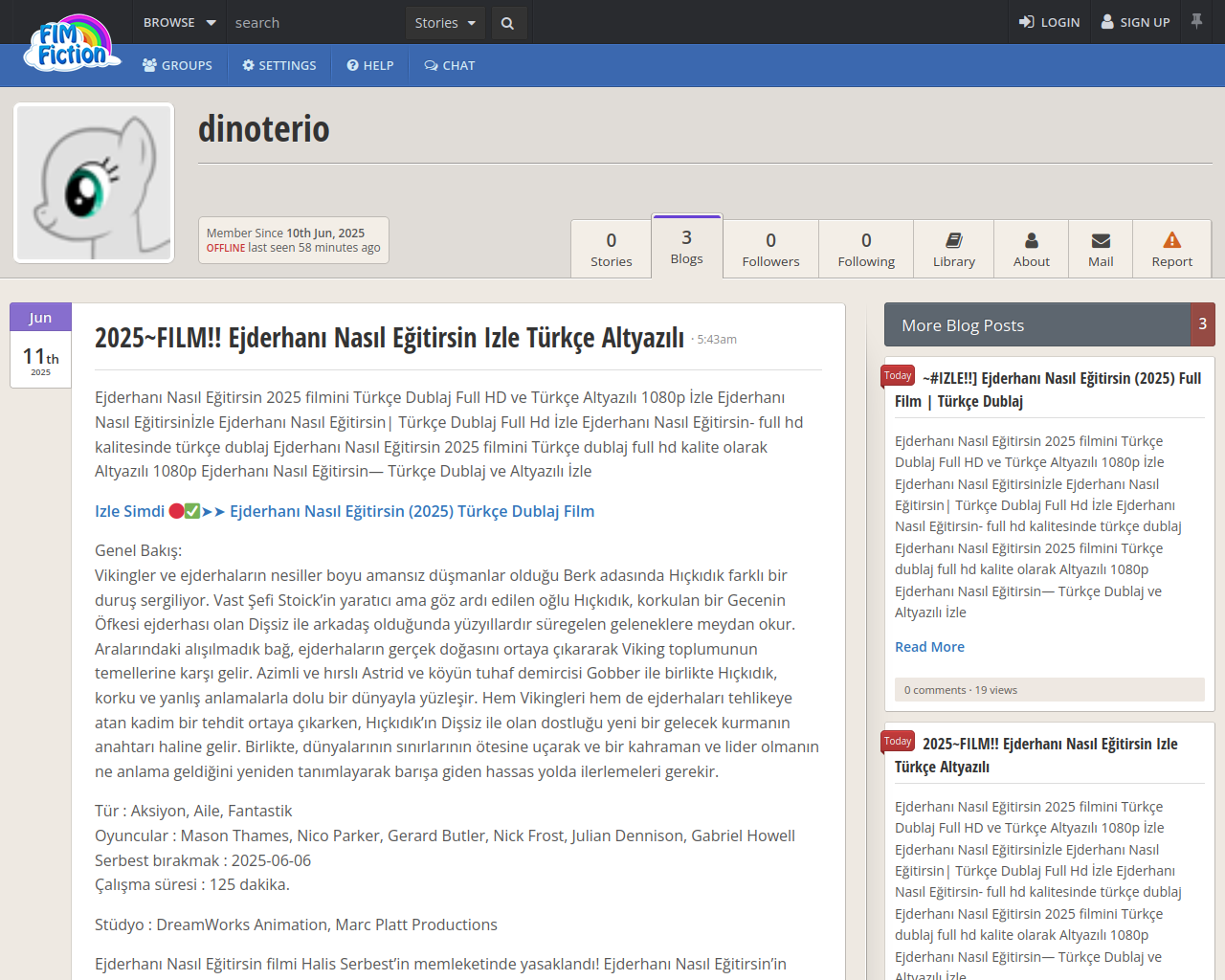
Task: Click the SIGN UP user icon
Action: pos(1107,22)
